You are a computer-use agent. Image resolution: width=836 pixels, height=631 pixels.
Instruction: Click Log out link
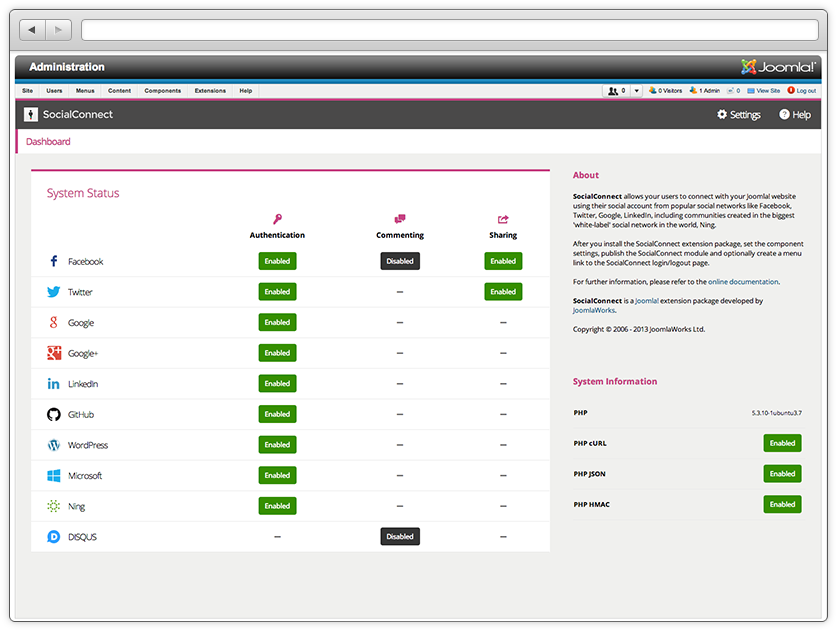(802, 91)
